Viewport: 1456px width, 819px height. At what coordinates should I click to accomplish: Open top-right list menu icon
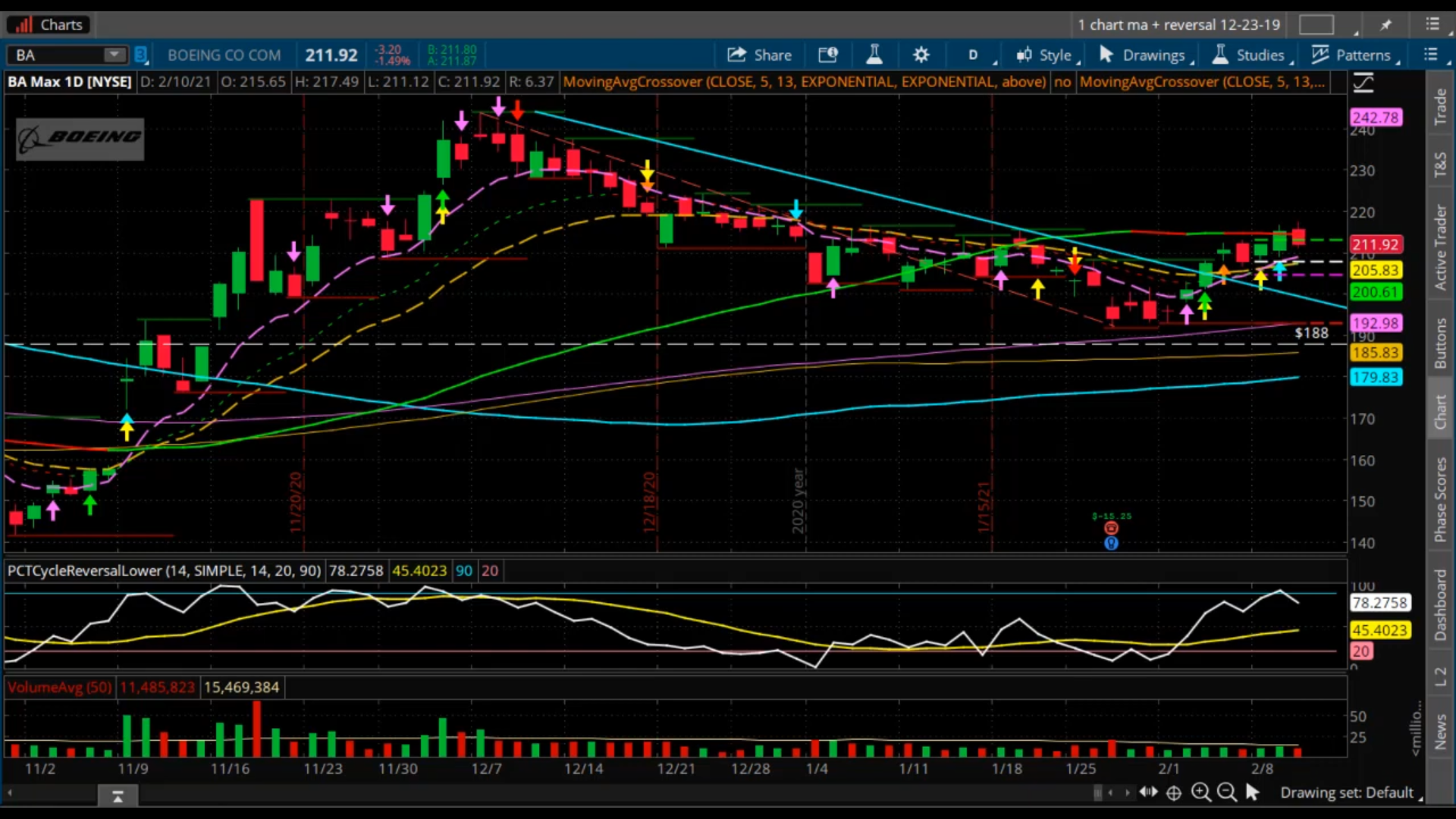pos(1432,24)
